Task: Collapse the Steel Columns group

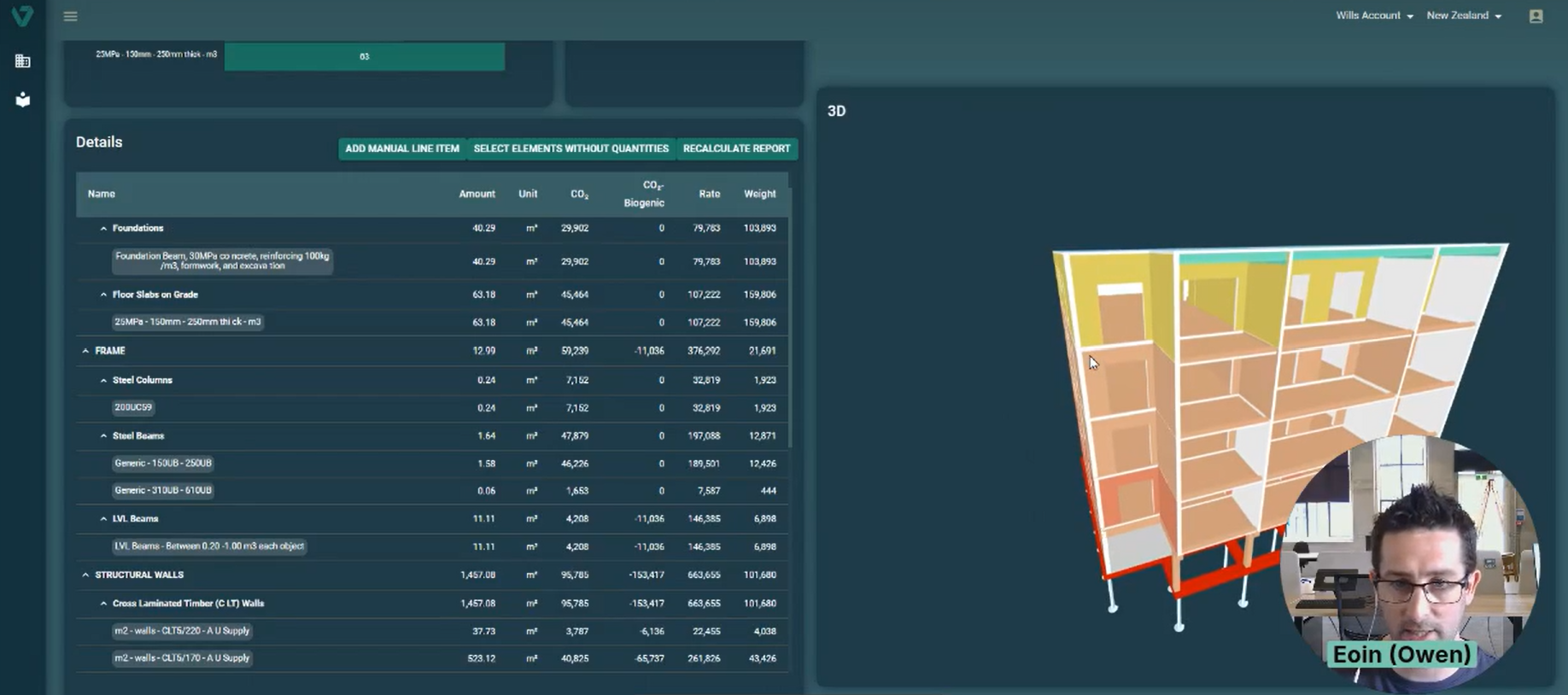Action: click(x=104, y=380)
